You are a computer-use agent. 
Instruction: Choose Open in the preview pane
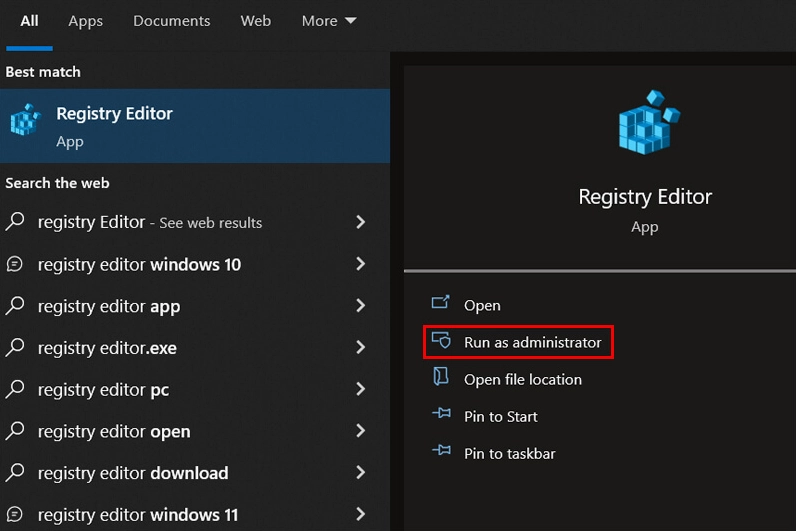click(482, 305)
